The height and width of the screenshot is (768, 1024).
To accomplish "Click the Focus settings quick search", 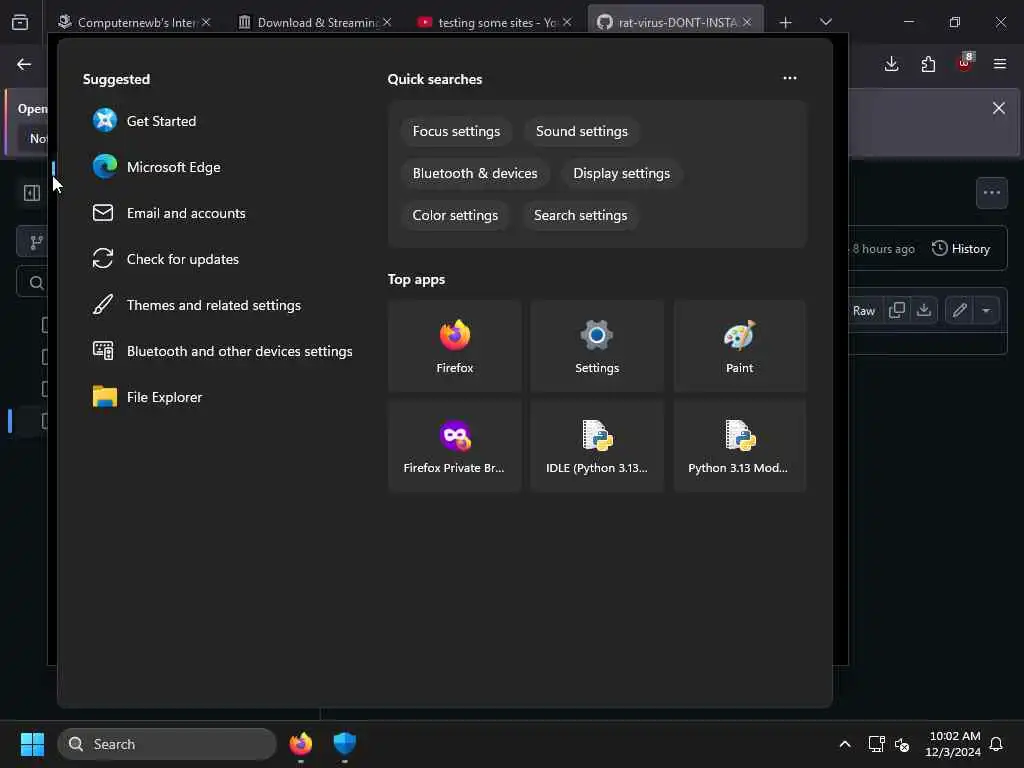I will coord(456,131).
